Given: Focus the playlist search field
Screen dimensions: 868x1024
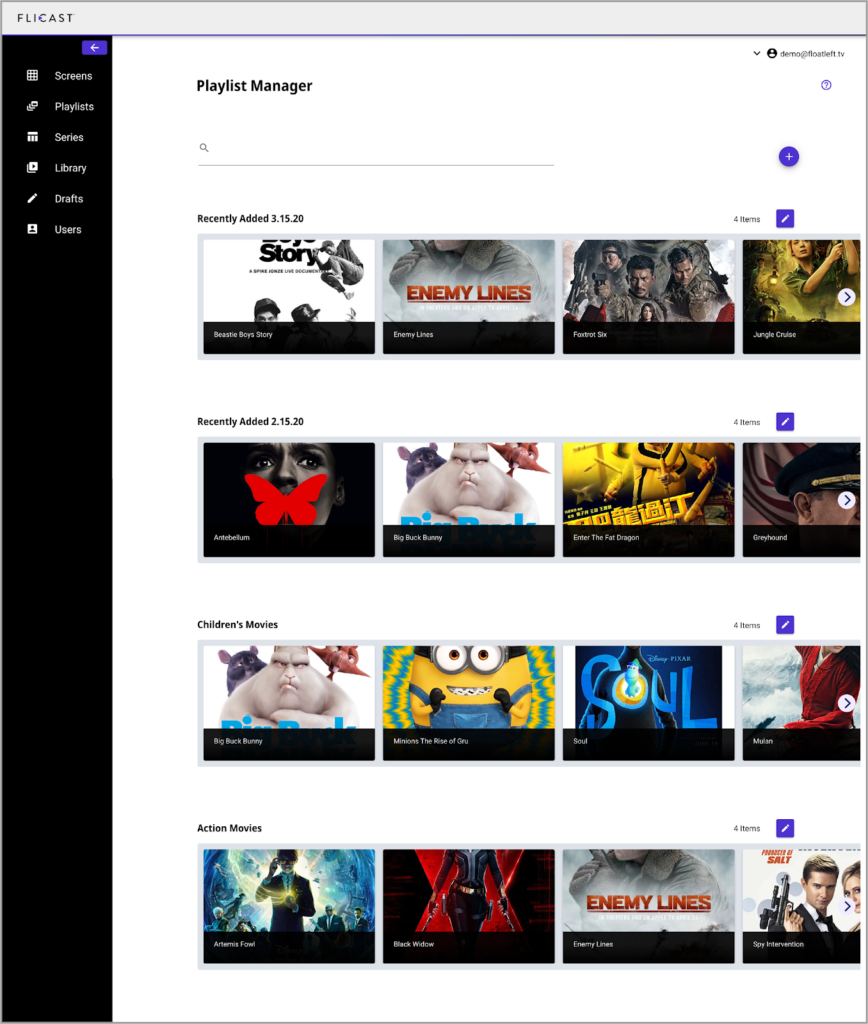Looking at the screenshot, I should (x=376, y=149).
